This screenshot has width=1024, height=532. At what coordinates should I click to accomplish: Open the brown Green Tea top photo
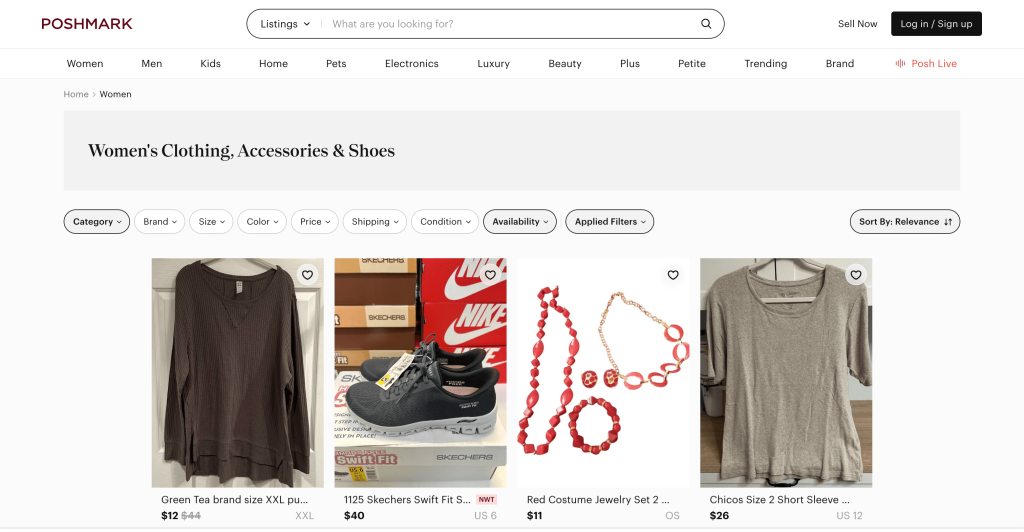point(238,373)
